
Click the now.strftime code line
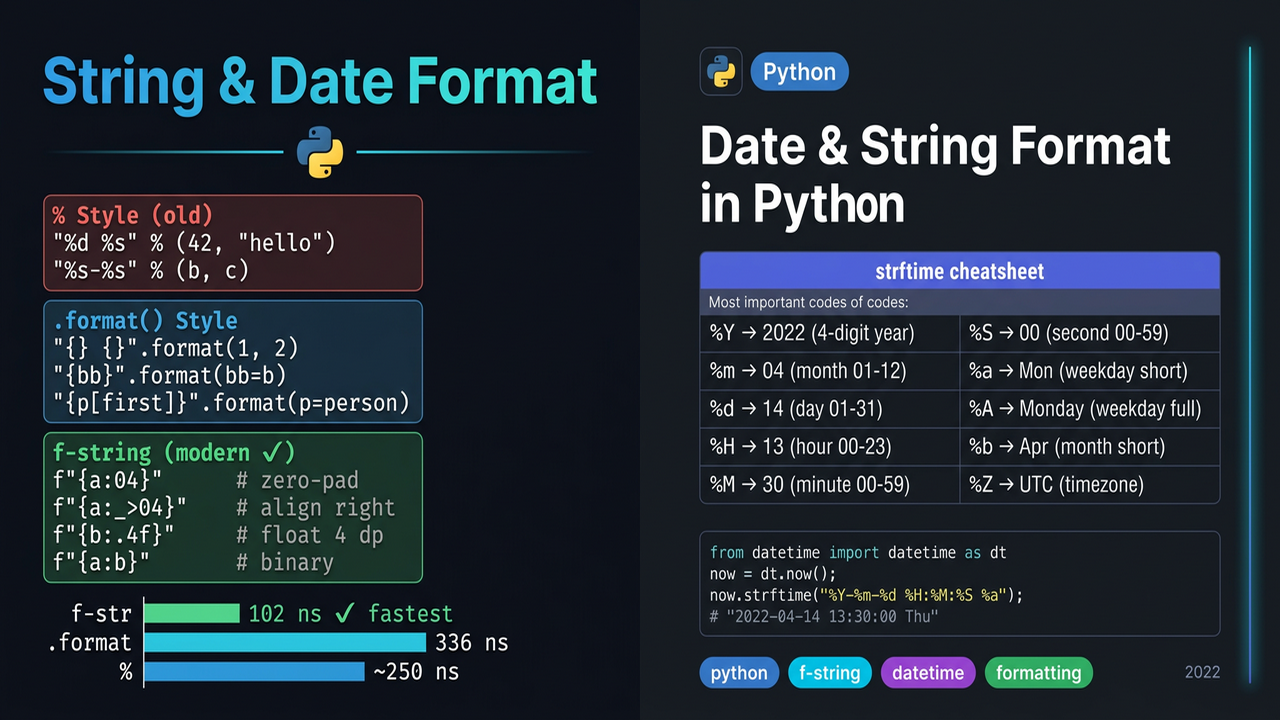pyautogui.click(x=866, y=595)
